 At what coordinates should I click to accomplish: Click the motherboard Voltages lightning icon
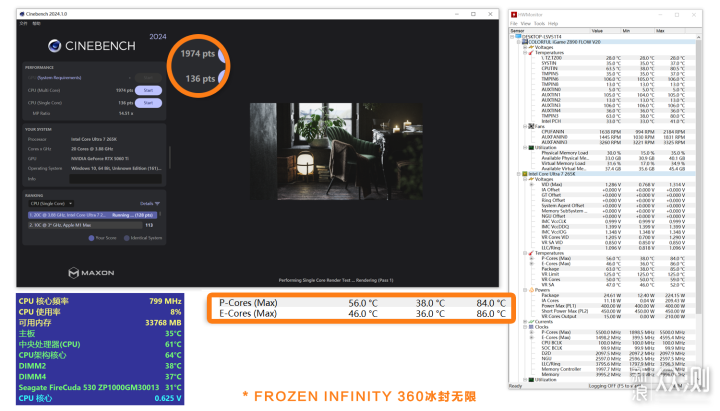[531, 47]
